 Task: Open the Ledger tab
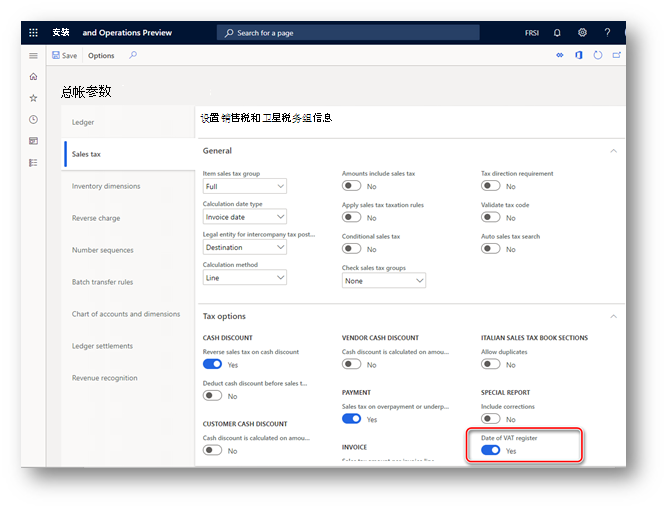coord(128,122)
